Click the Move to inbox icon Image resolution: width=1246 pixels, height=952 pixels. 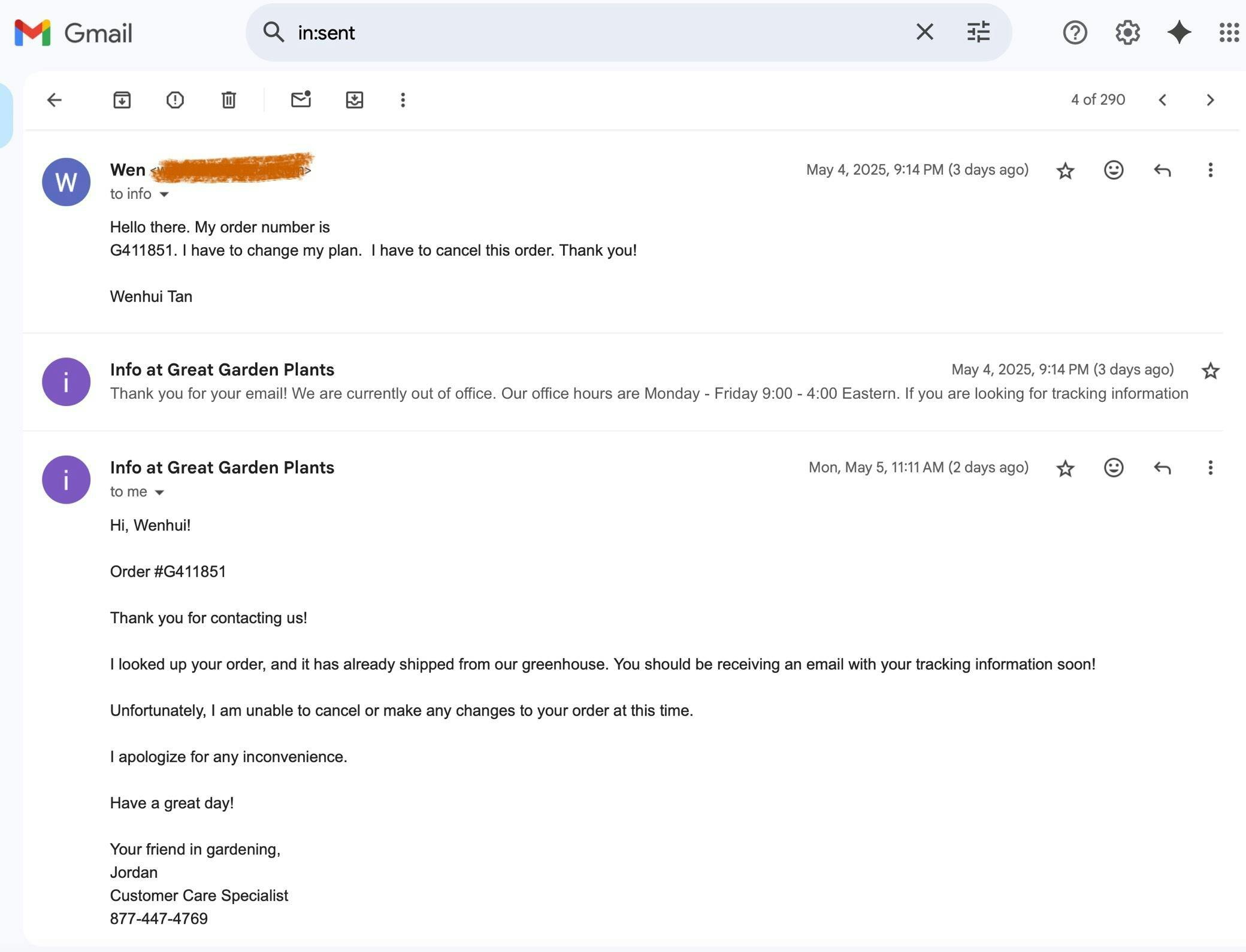(355, 100)
